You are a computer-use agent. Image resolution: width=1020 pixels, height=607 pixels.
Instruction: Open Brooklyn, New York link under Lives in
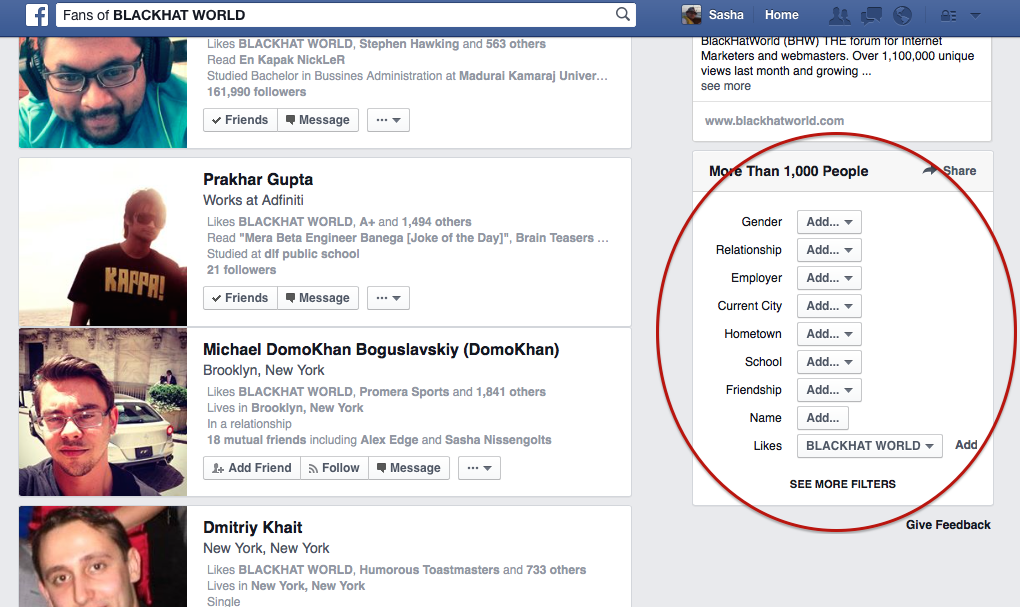pos(307,408)
